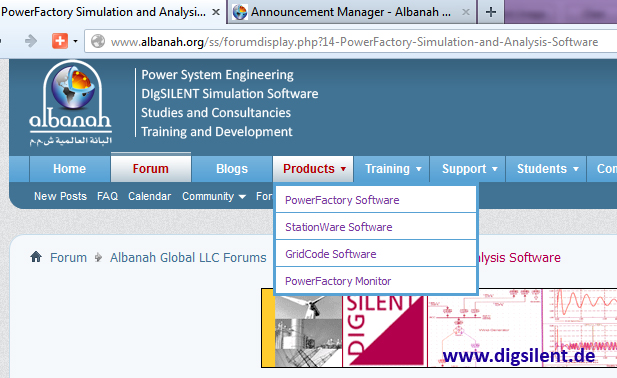Click the home icon in breadcrumb
This screenshot has height=378, width=617.
pos(36,257)
